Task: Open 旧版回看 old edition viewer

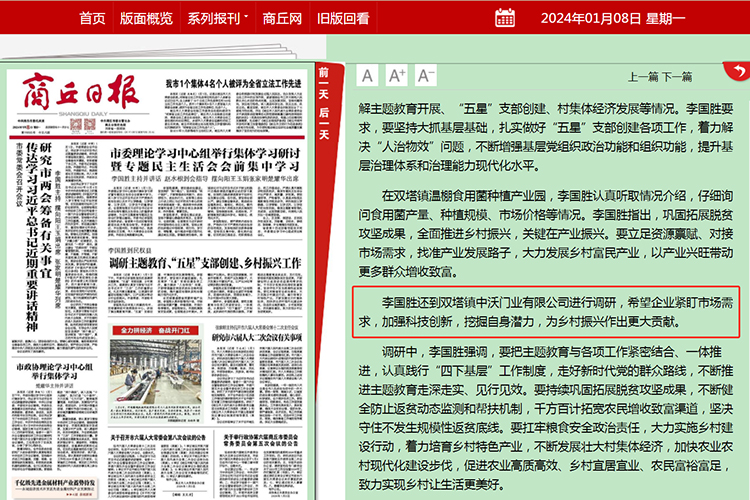Action: (x=343, y=18)
